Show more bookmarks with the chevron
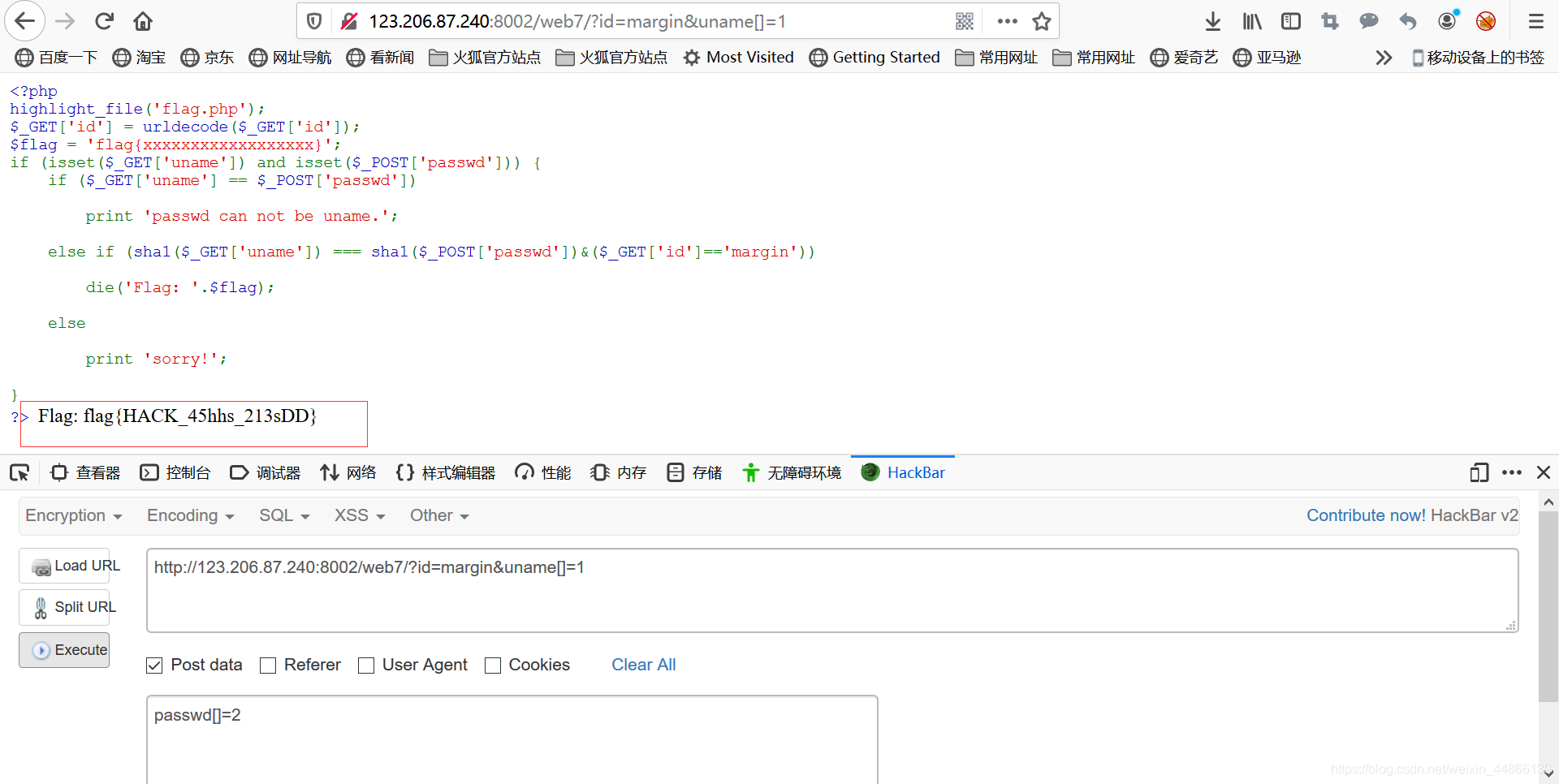Viewport: 1559px width, 784px height. (x=1384, y=58)
